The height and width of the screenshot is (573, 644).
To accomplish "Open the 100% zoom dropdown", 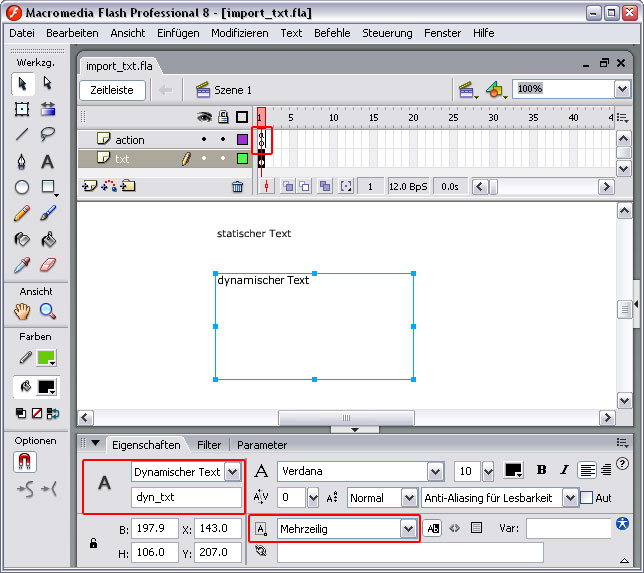I will [622, 89].
